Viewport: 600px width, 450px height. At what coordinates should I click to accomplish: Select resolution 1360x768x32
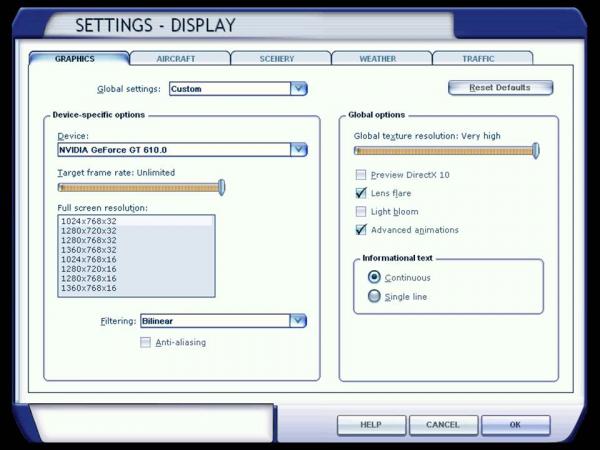tap(136, 250)
